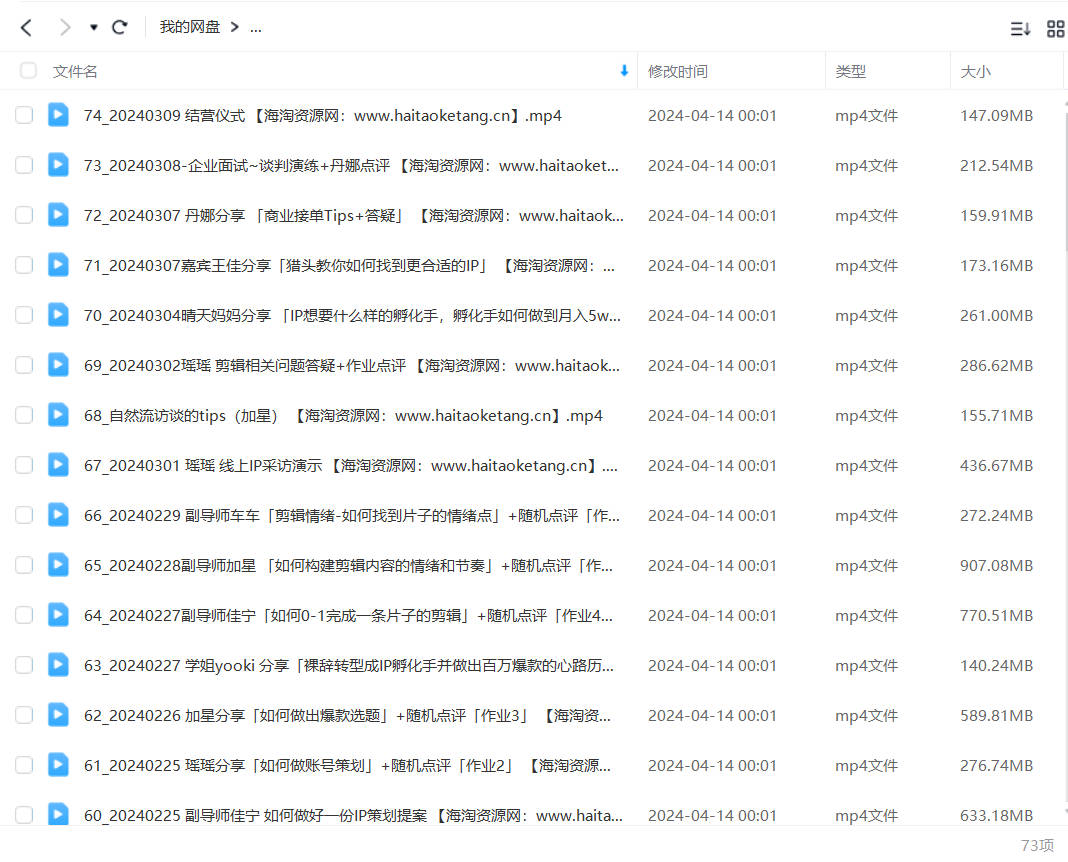Select file name 71_20240307嘉宾王佳分享
This screenshot has height=862, width=1068.
coord(349,266)
